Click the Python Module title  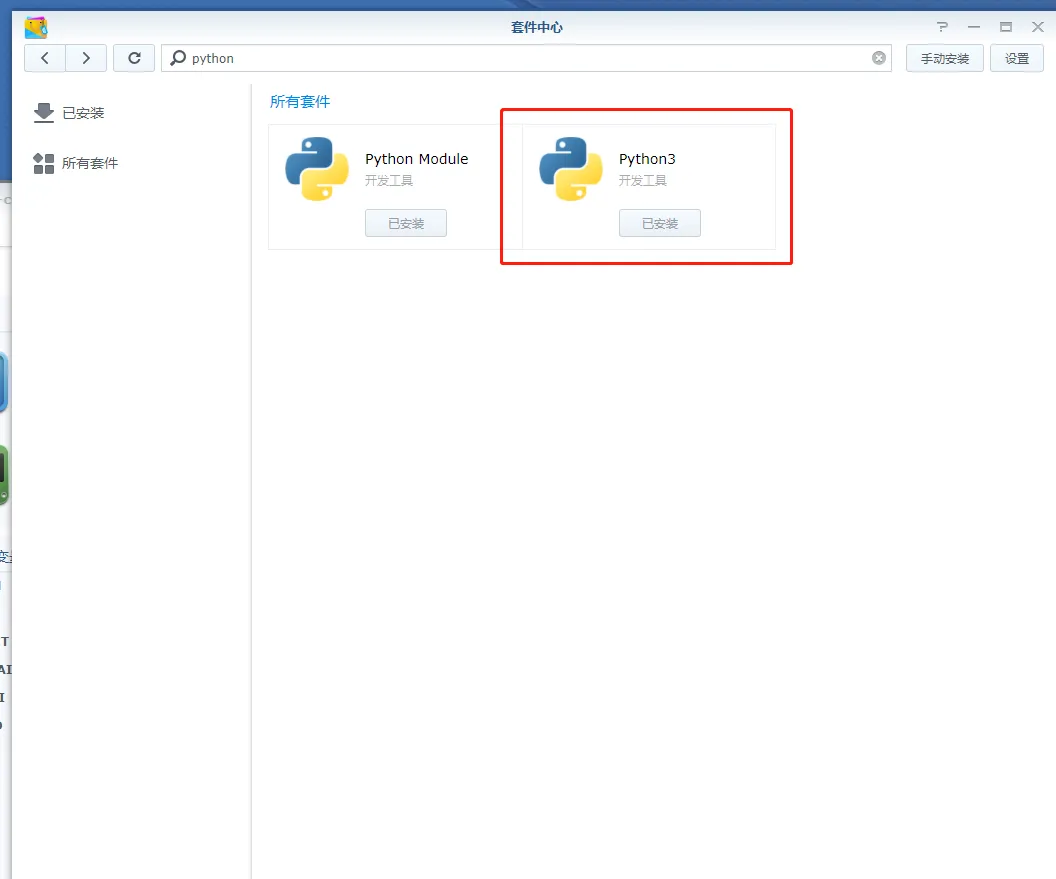416,159
